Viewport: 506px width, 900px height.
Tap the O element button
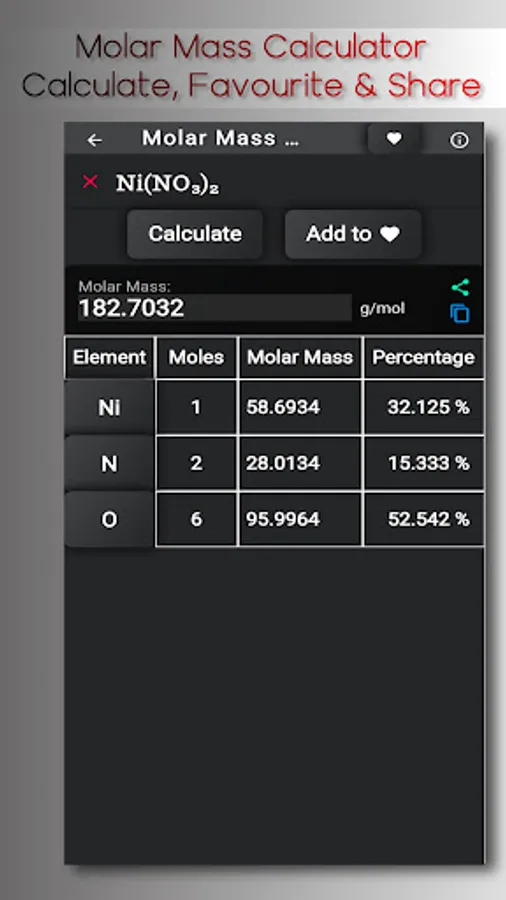pos(109,519)
